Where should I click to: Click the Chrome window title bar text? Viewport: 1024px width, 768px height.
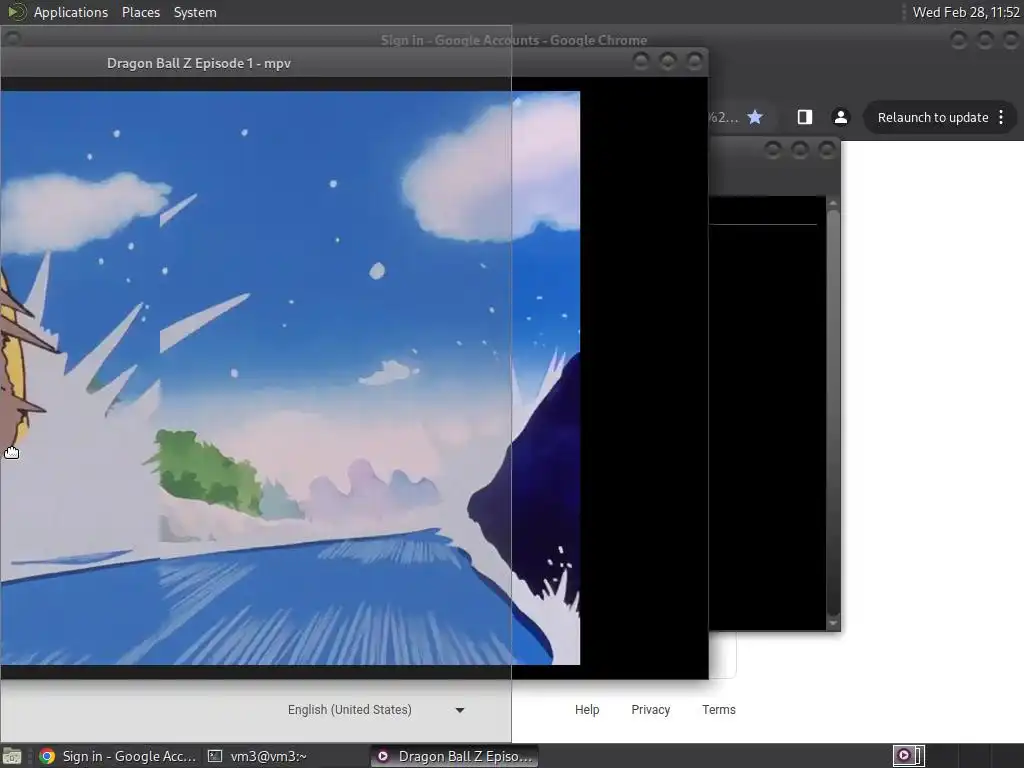point(514,40)
